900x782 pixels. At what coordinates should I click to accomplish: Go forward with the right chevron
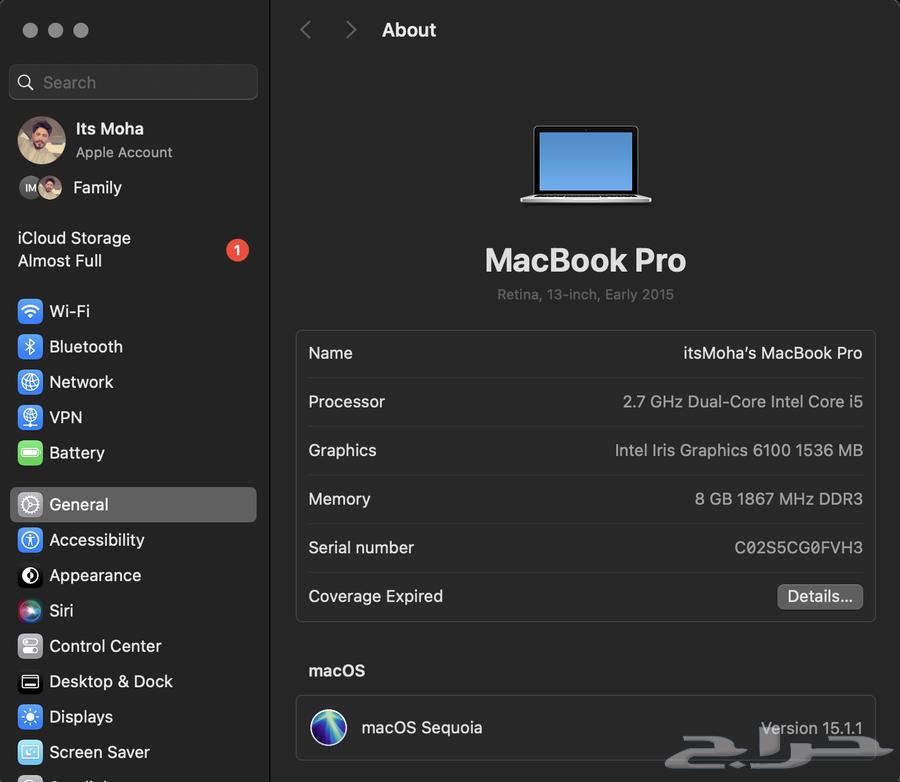point(350,30)
